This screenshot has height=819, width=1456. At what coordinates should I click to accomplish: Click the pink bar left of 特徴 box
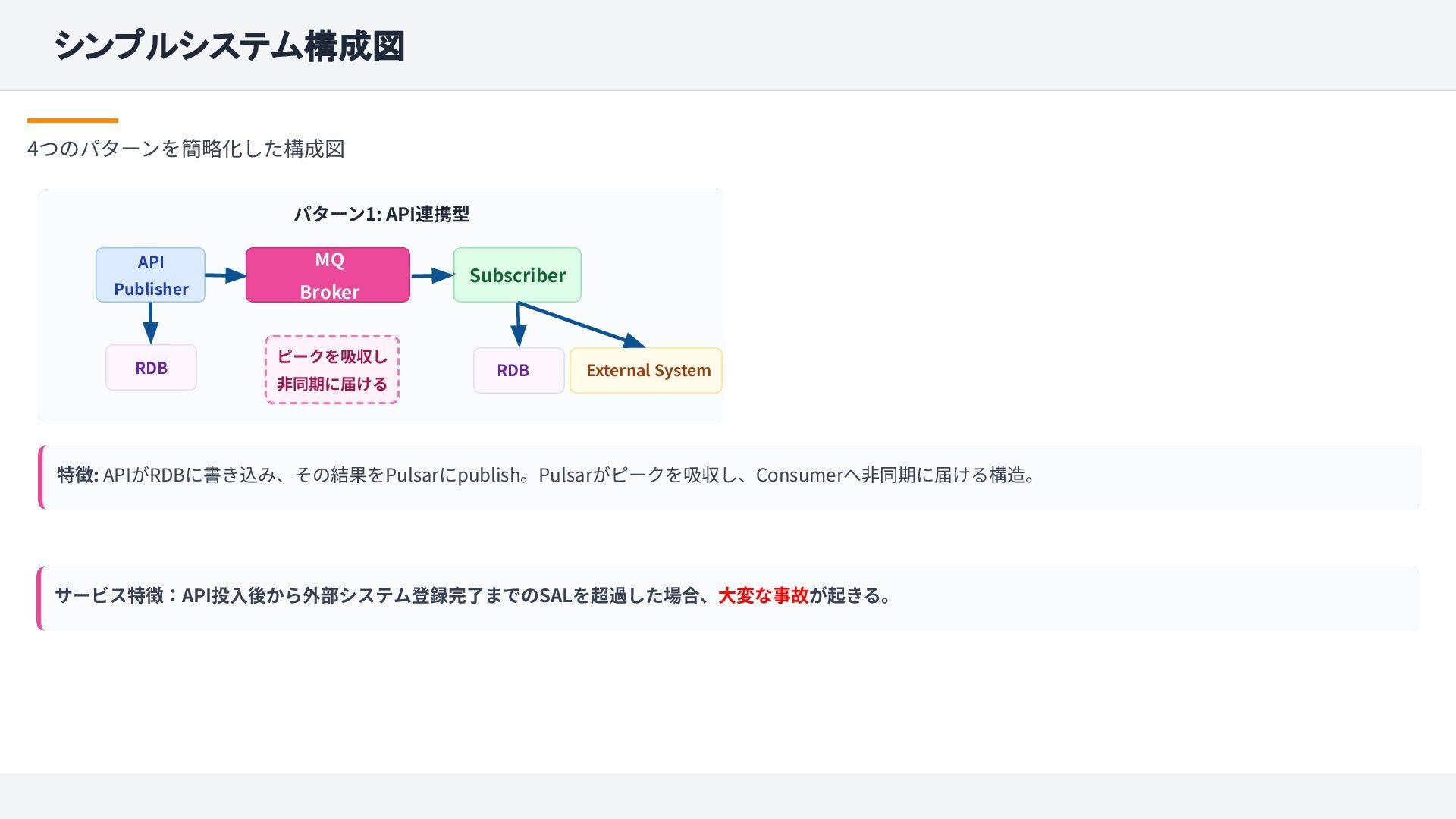[x=40, y=477]
